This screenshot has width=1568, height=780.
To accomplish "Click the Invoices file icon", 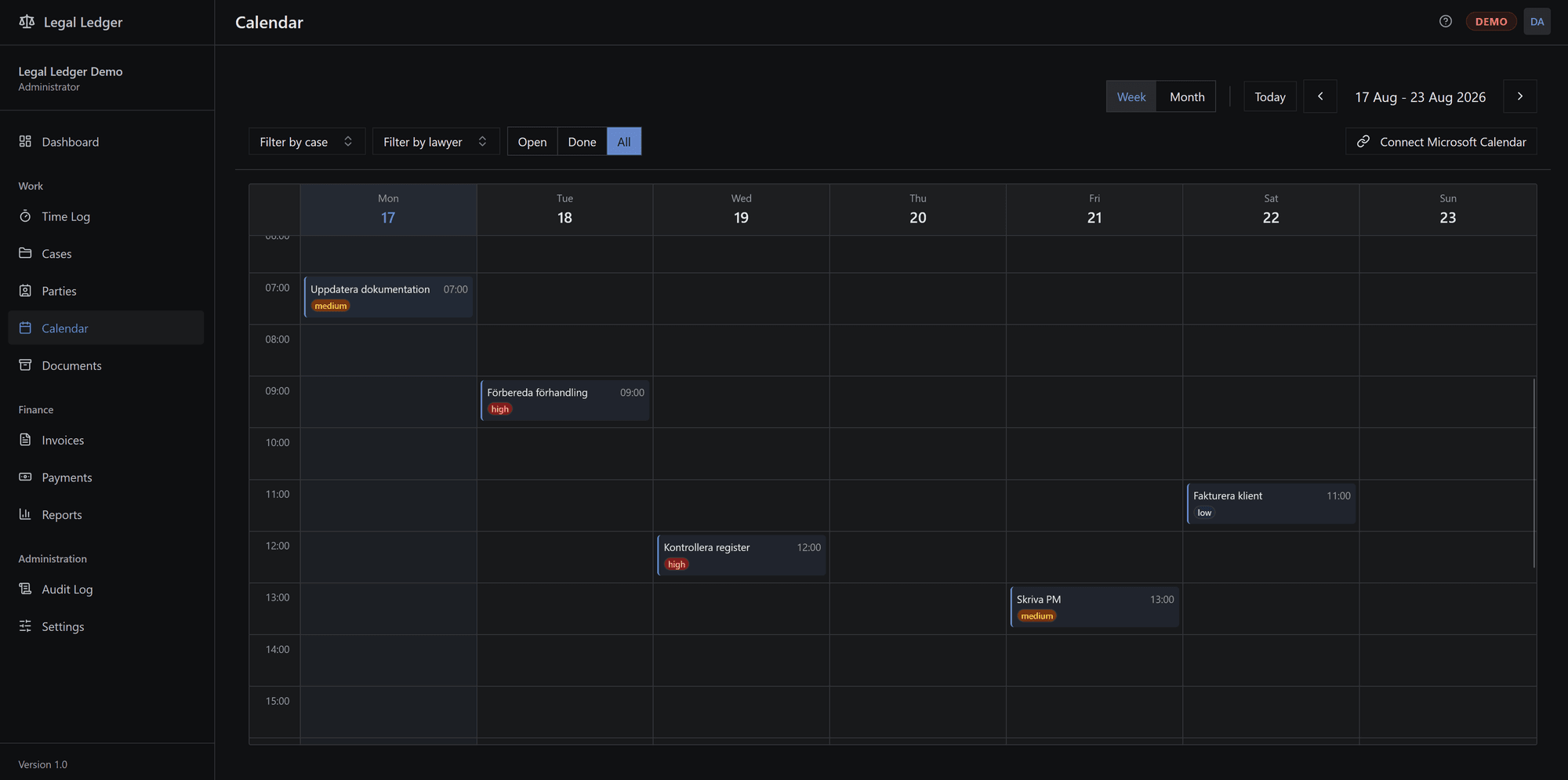I will click(25, 440).
